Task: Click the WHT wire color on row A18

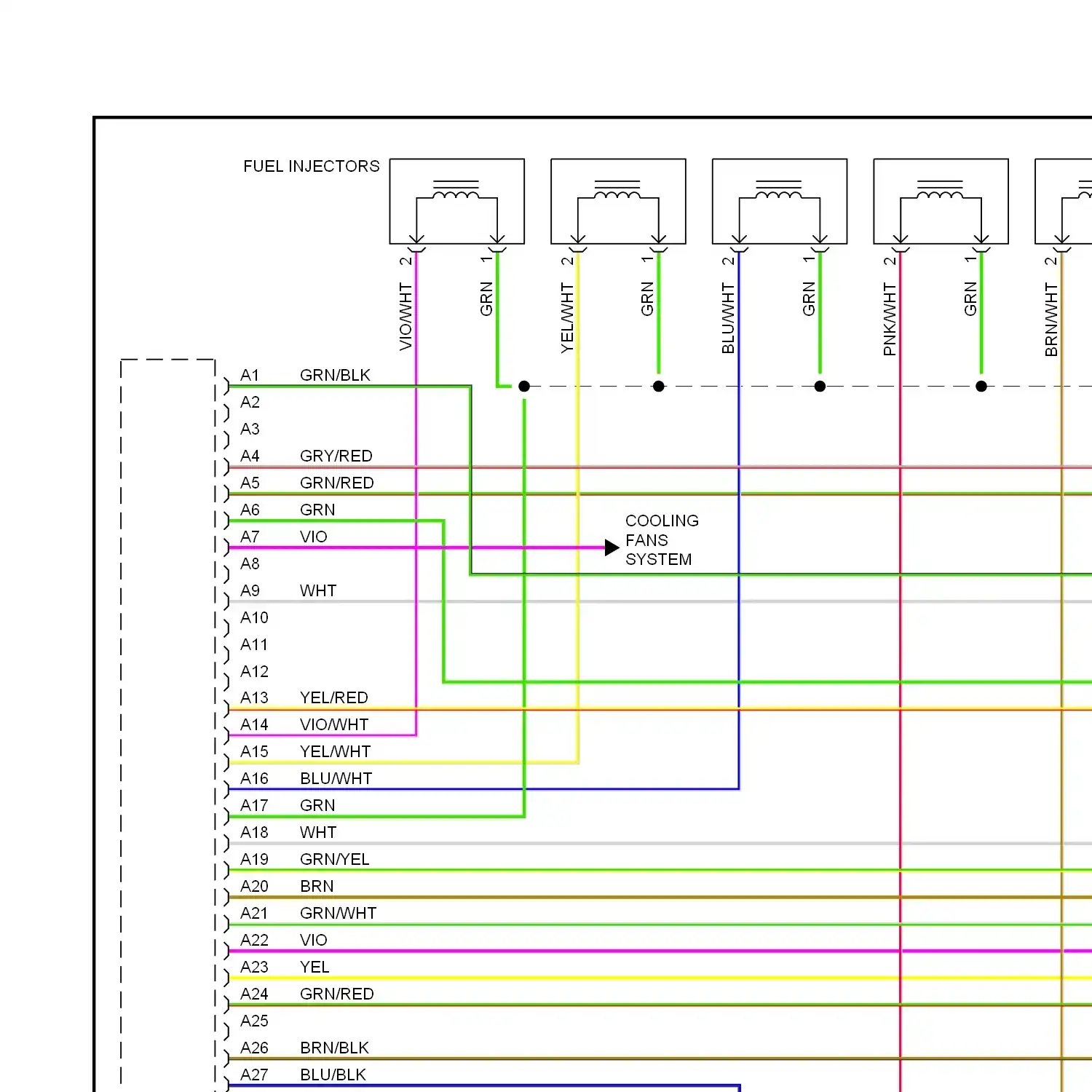Action: (x=318, y=833)
